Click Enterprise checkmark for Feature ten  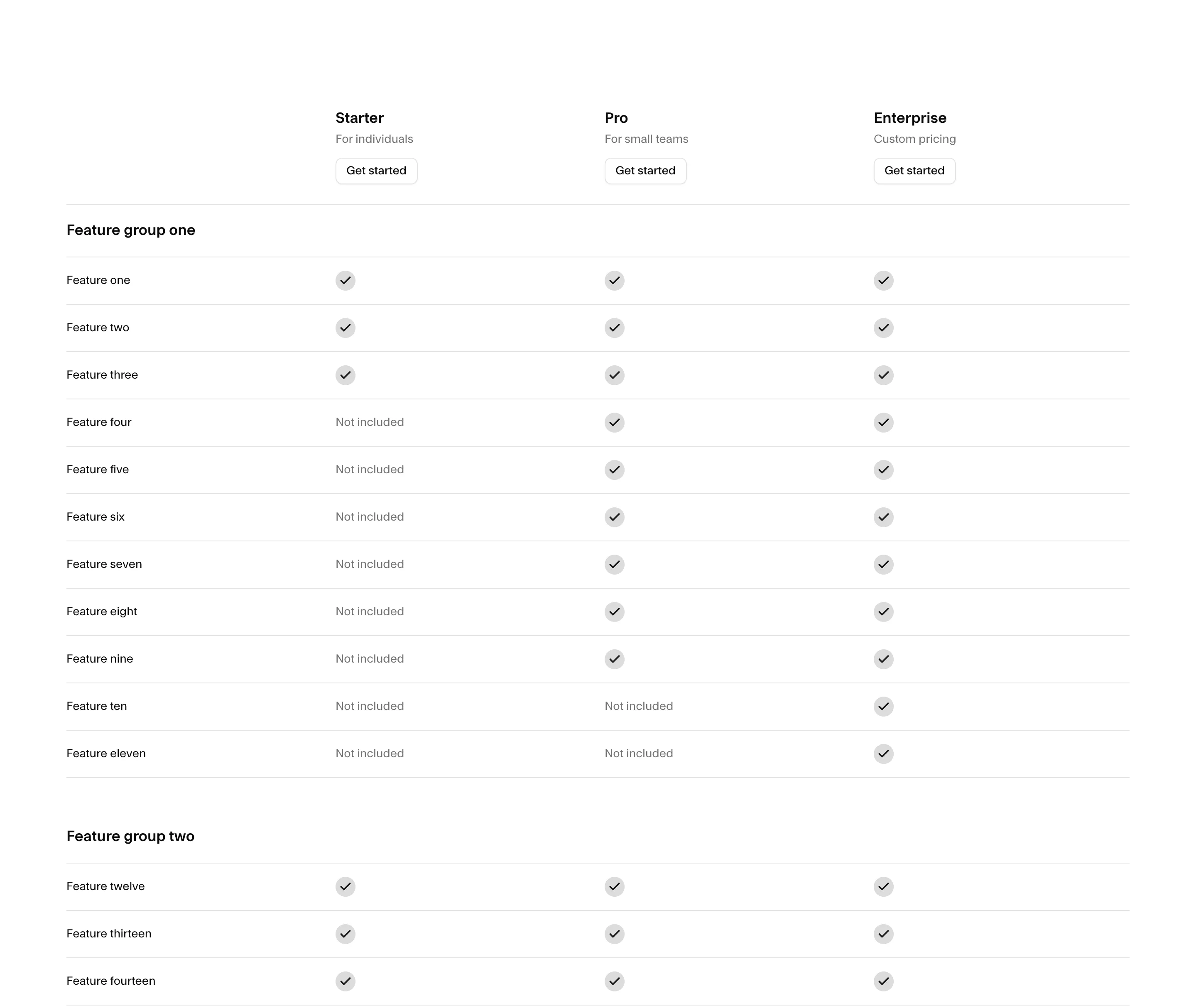click(883, 707)
